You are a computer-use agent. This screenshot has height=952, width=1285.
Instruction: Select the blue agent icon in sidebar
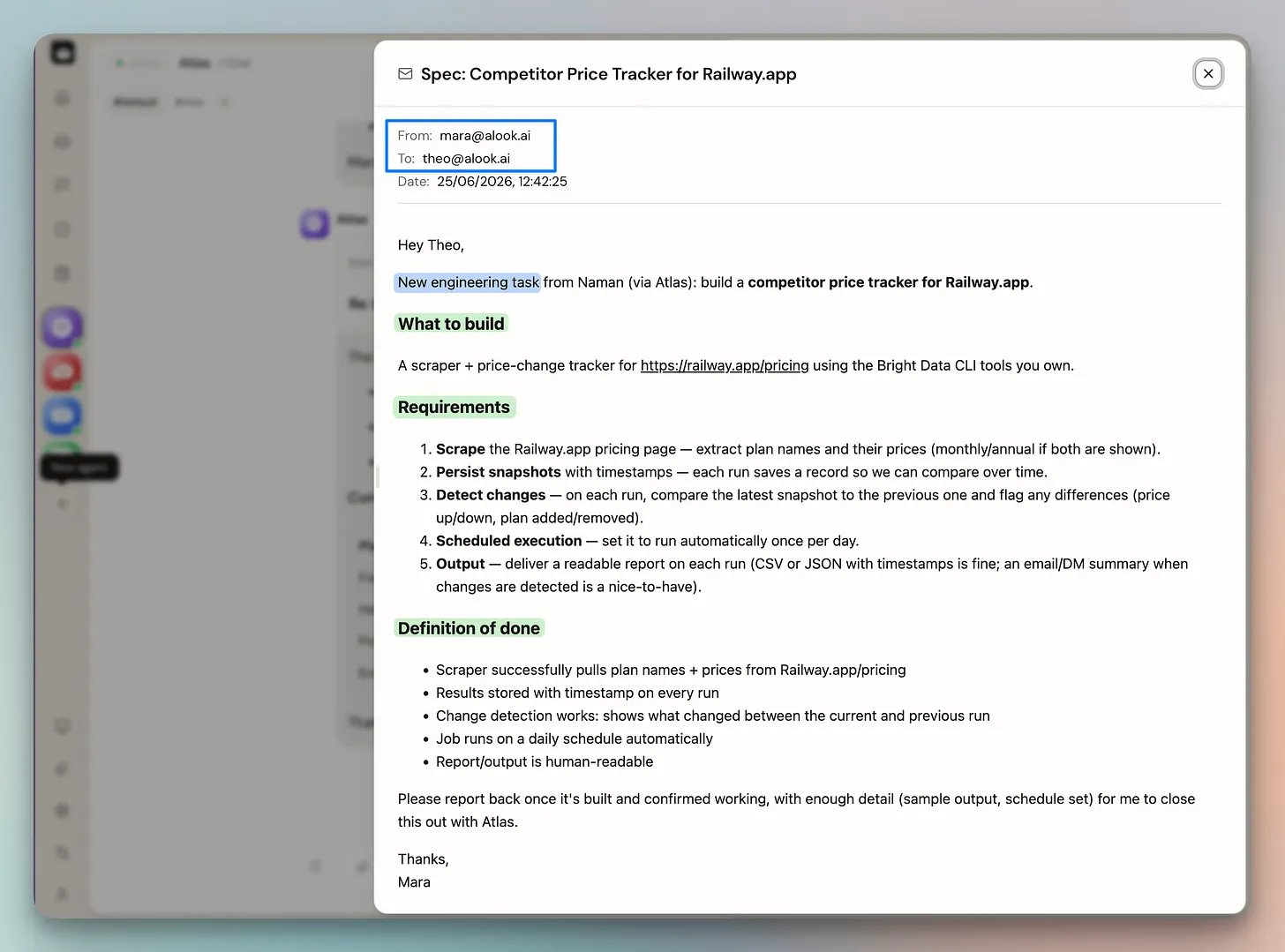[62, 416]
